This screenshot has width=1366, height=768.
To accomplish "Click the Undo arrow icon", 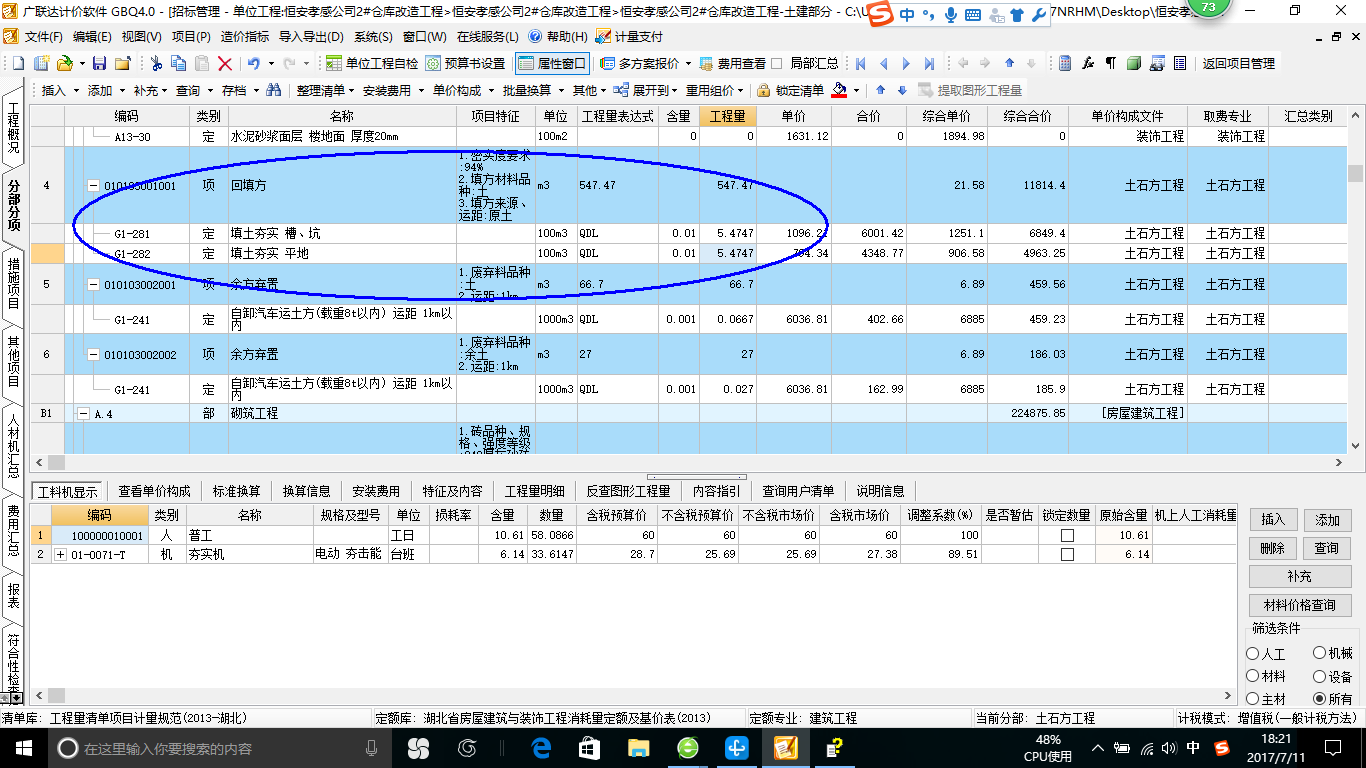I will coord(254,63).
